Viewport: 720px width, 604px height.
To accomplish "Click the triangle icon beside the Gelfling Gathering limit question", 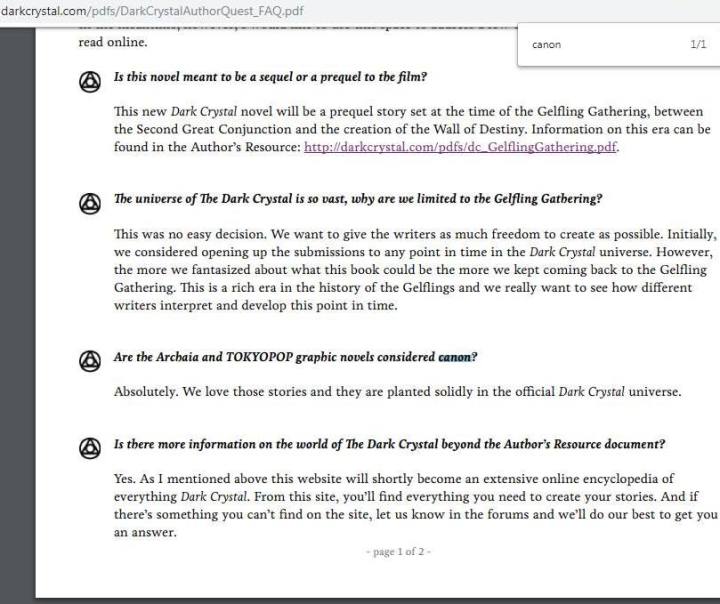I will click(90, 203).
